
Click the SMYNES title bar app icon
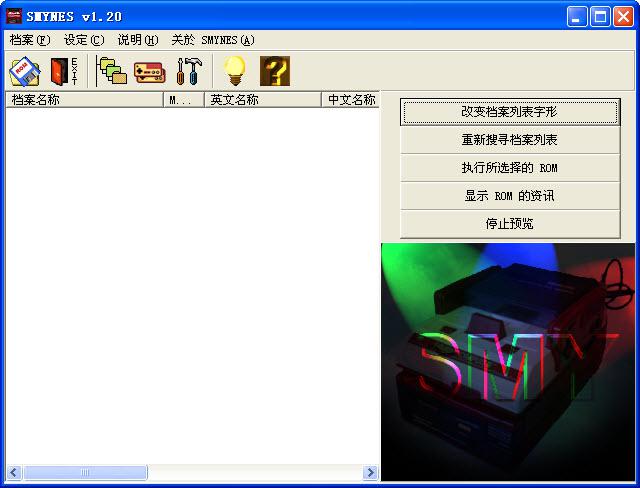(x=14, y=16)
